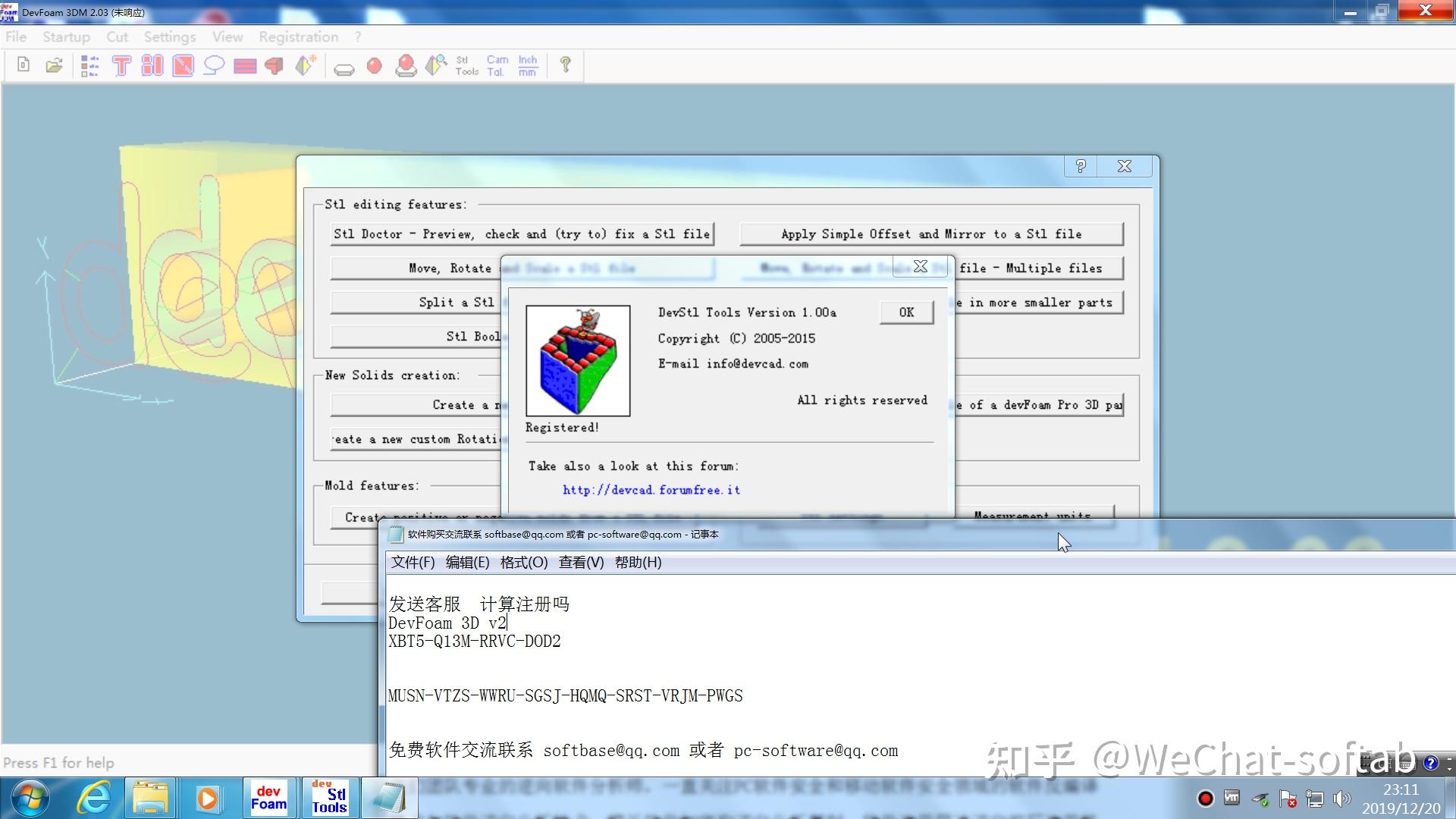Create a new project with the New icon

[x=23, y=65]
